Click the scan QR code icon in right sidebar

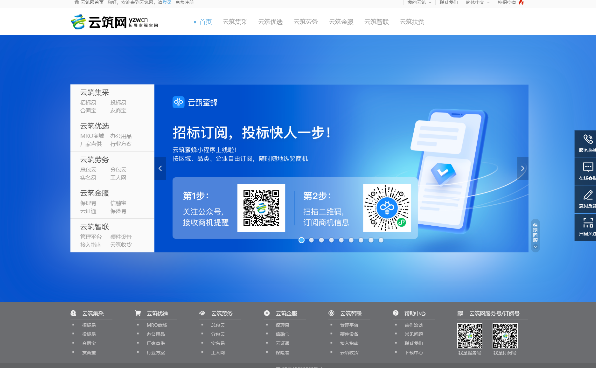tap(588, 223)
